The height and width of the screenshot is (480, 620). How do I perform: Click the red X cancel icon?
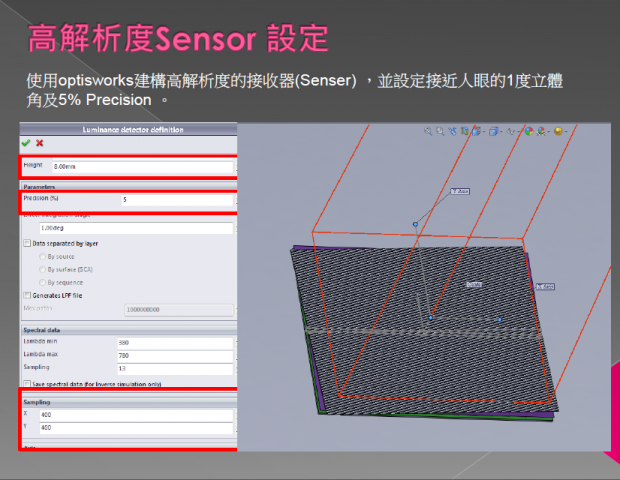(40, 143)
